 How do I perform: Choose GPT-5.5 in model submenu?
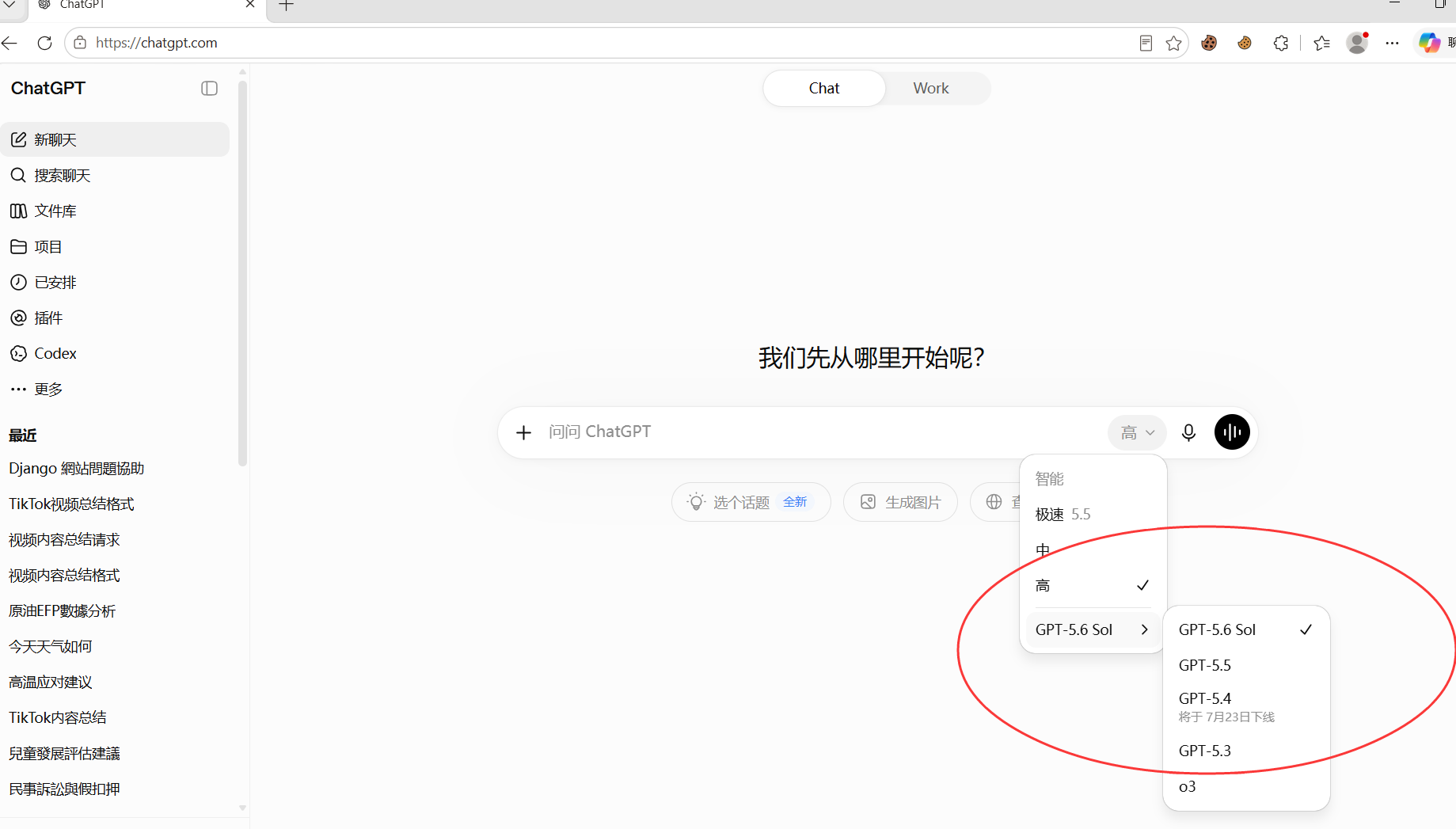coord(1246,665)
